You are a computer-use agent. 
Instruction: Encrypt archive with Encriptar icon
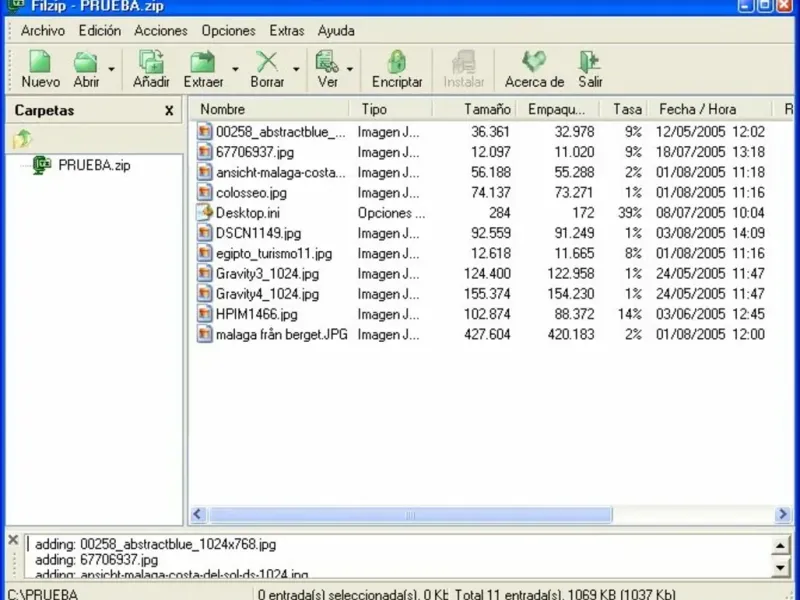(397, 68)
